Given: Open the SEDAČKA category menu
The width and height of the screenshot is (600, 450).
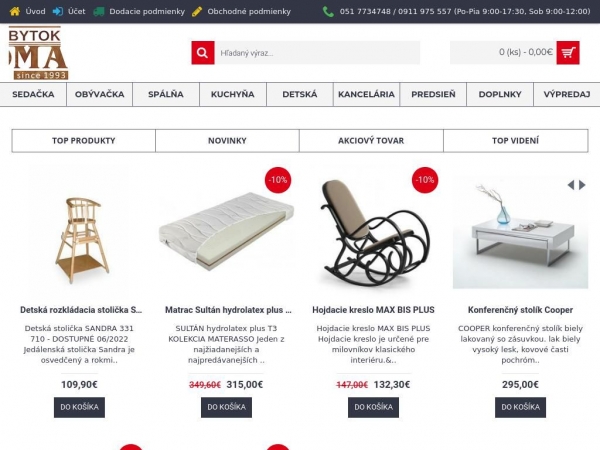Looking at the screenshot, I should click(33, 94).
